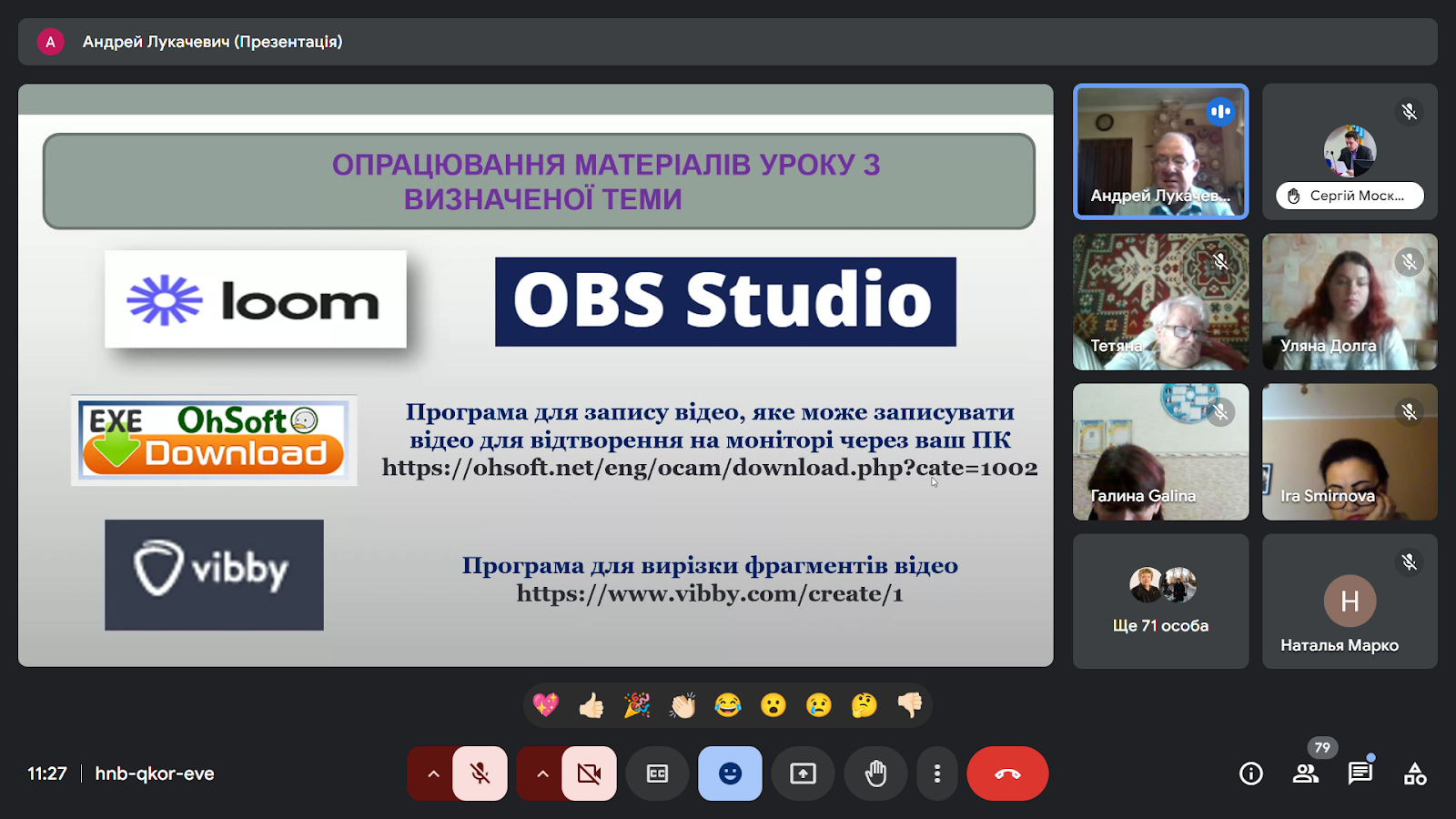This screenshot has width=1456, height=819.
Task: Click the Андрей Лукачевич (Презентація) title
Action: pyautogui.click(x=213, y=42)
